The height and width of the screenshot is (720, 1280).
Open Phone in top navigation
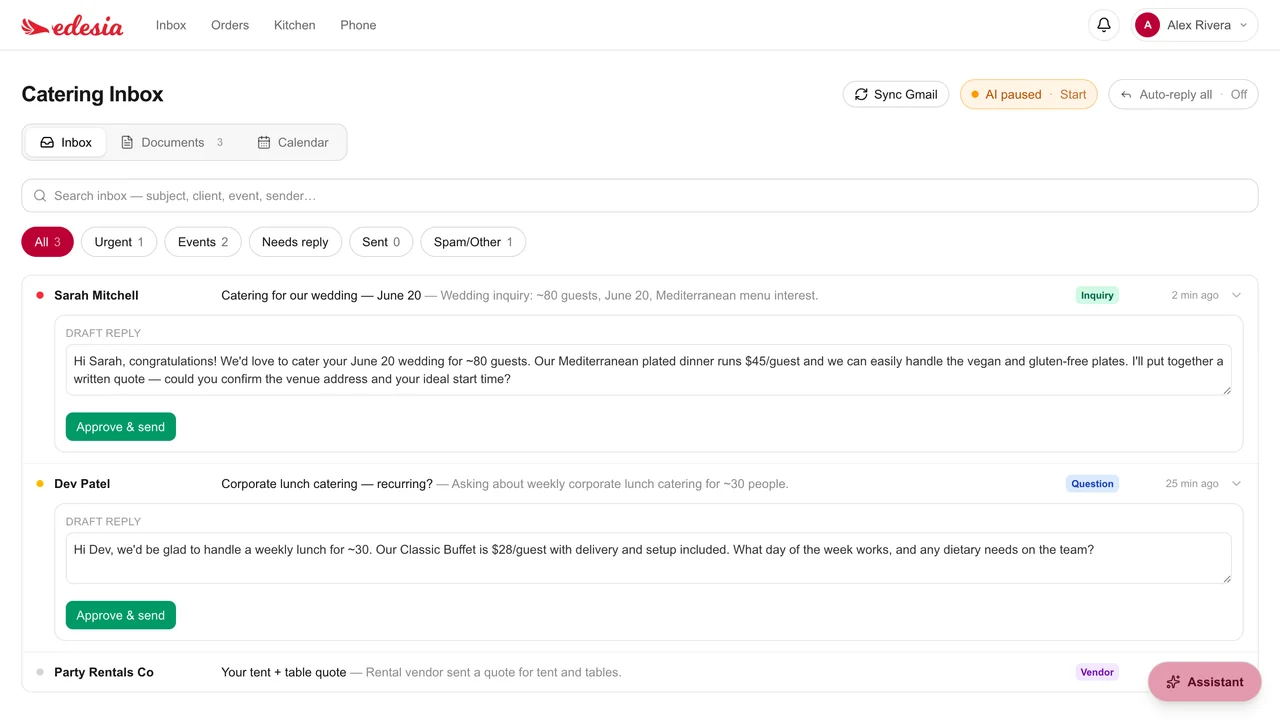[x=358, y=25]
